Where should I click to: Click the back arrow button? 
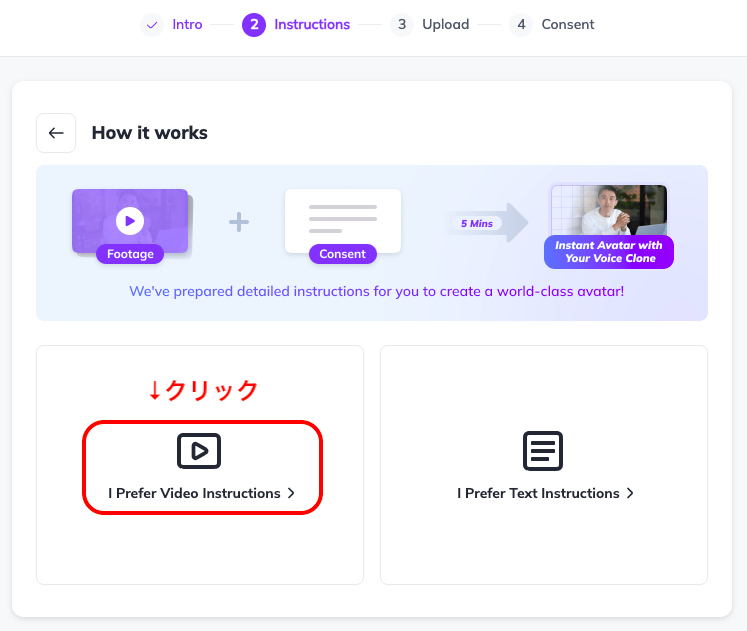56,133
